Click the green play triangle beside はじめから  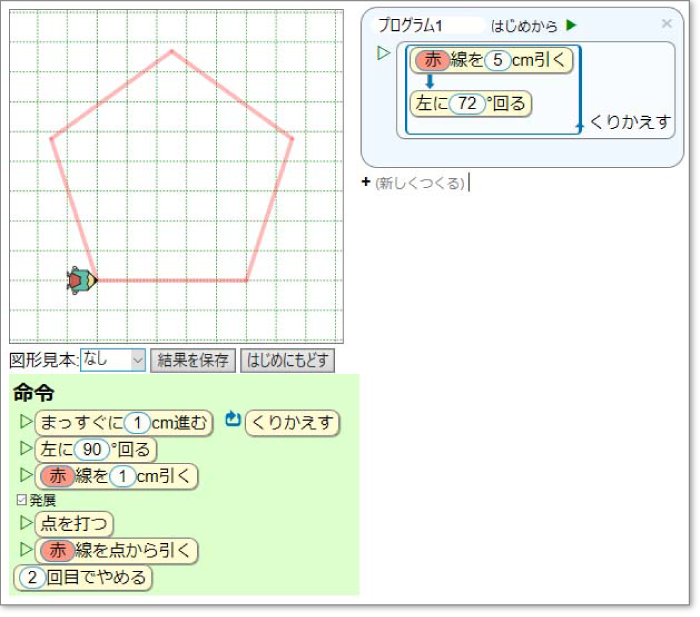pos(571,25)
